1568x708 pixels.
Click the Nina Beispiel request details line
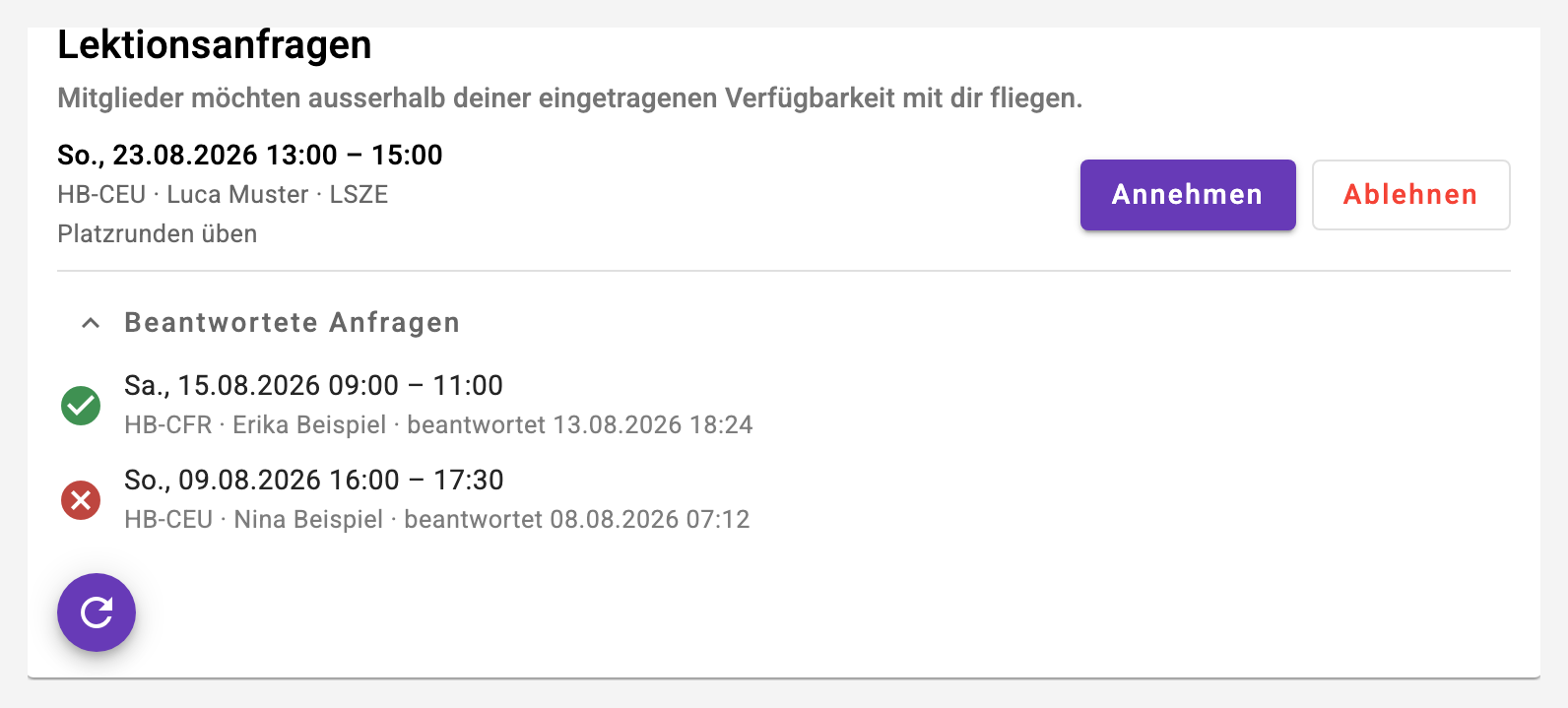click(437, 519)
